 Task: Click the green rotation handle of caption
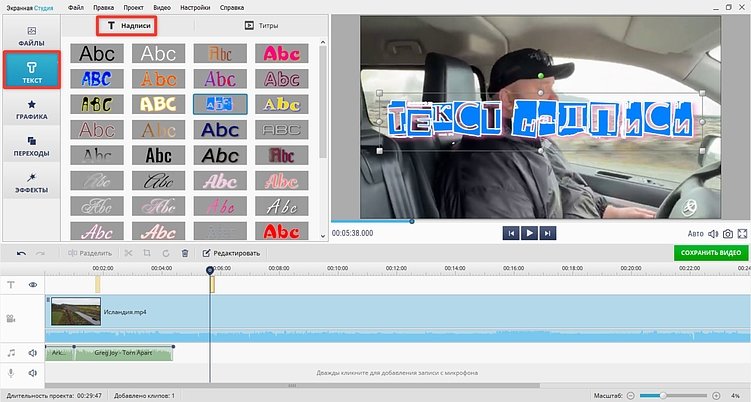pos(541,76)
